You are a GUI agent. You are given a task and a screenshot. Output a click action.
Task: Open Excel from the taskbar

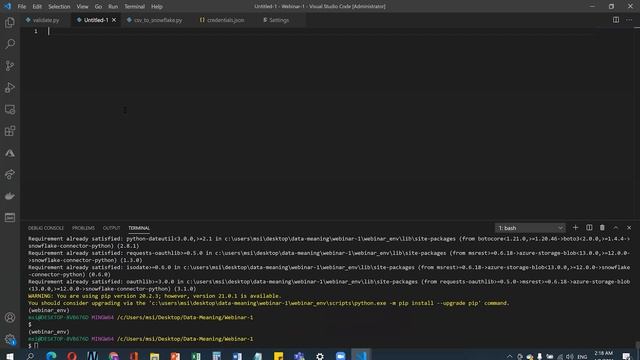(x=196, y=356)
